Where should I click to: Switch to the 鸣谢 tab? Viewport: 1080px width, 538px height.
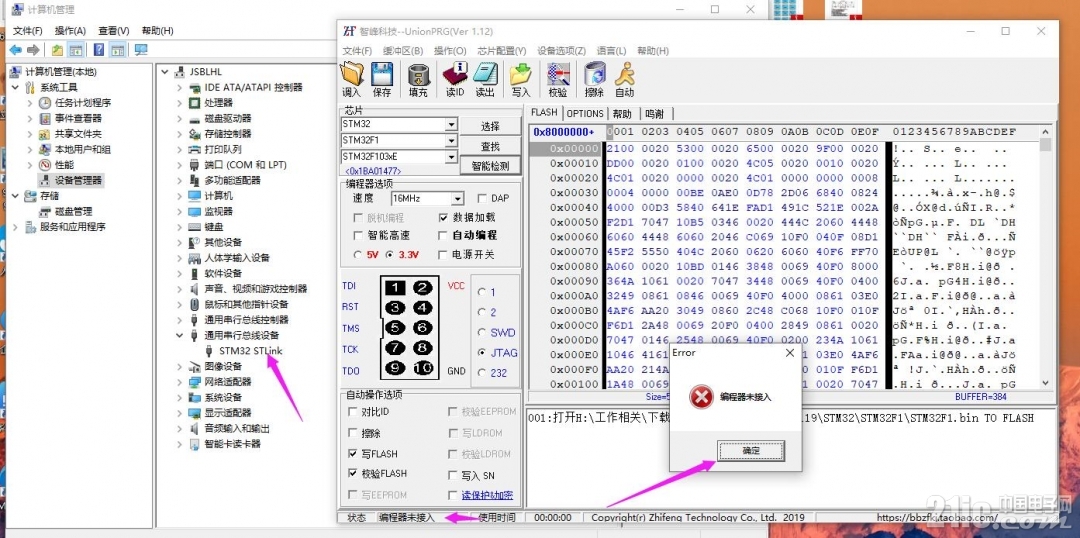pos(654,114)
